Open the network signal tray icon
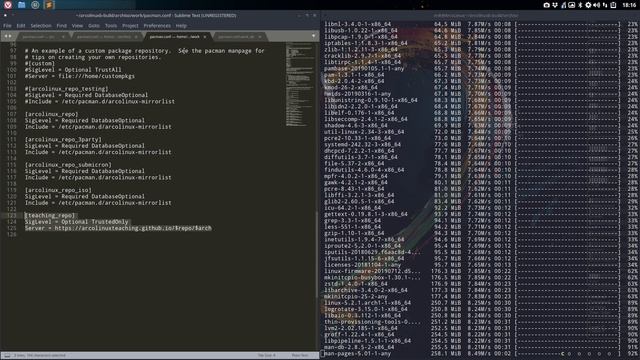This screenshot has width=640, height=360. tap(564, 5)
